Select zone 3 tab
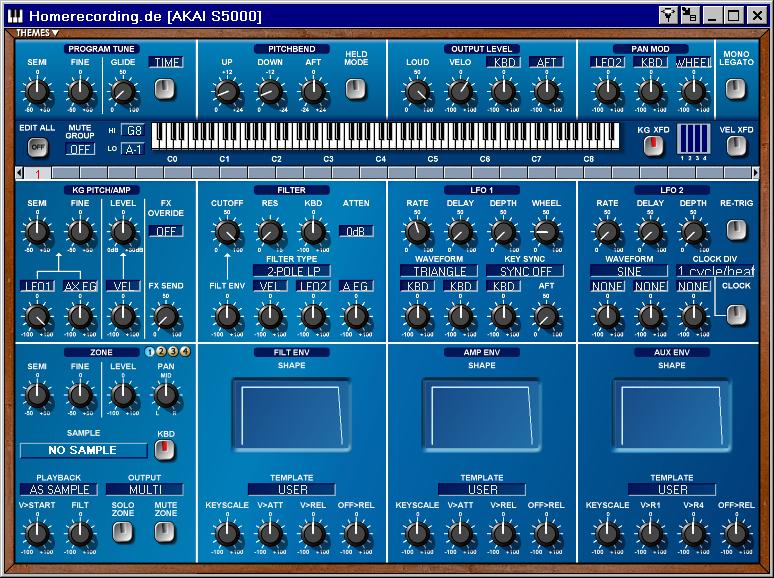This screenshot has height=578, width=774. [x=173, y=351]
